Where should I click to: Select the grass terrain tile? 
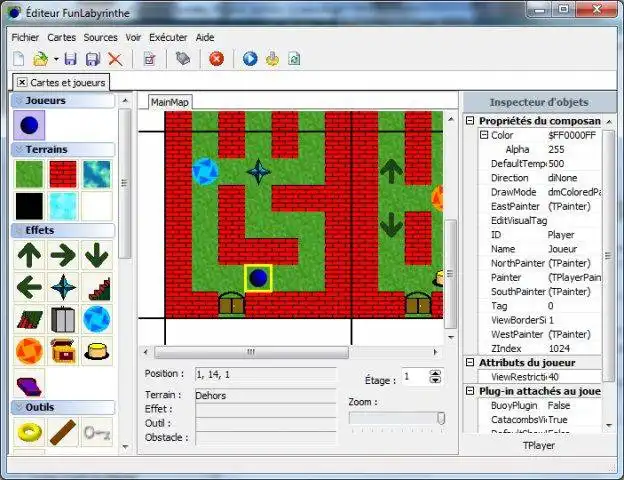tap(29, 174)
